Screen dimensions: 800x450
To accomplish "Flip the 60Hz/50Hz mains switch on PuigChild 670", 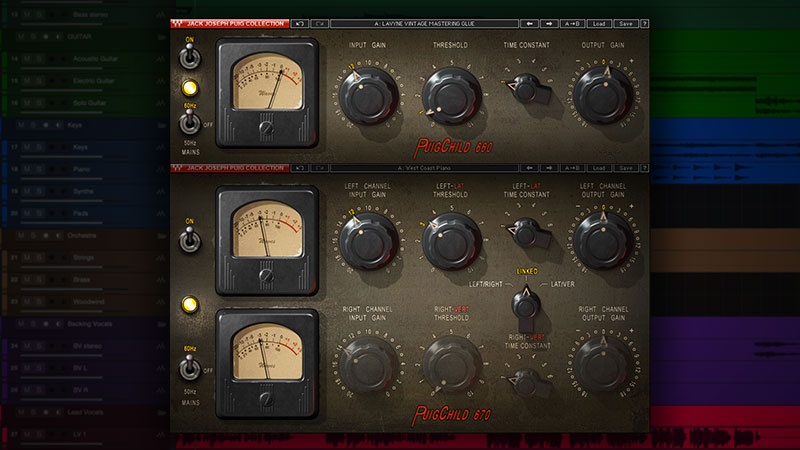I will pyautogui.click(x=189, y=366).
